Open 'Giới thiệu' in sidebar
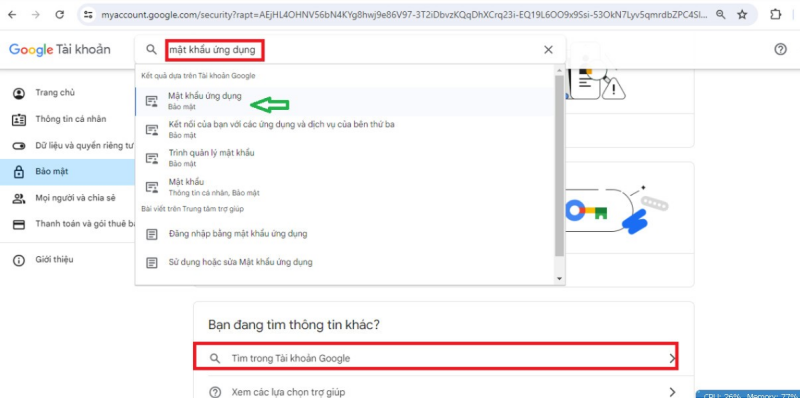Image resolution: width=800 pixels, height=398 pixels. (x=67, y=260)
